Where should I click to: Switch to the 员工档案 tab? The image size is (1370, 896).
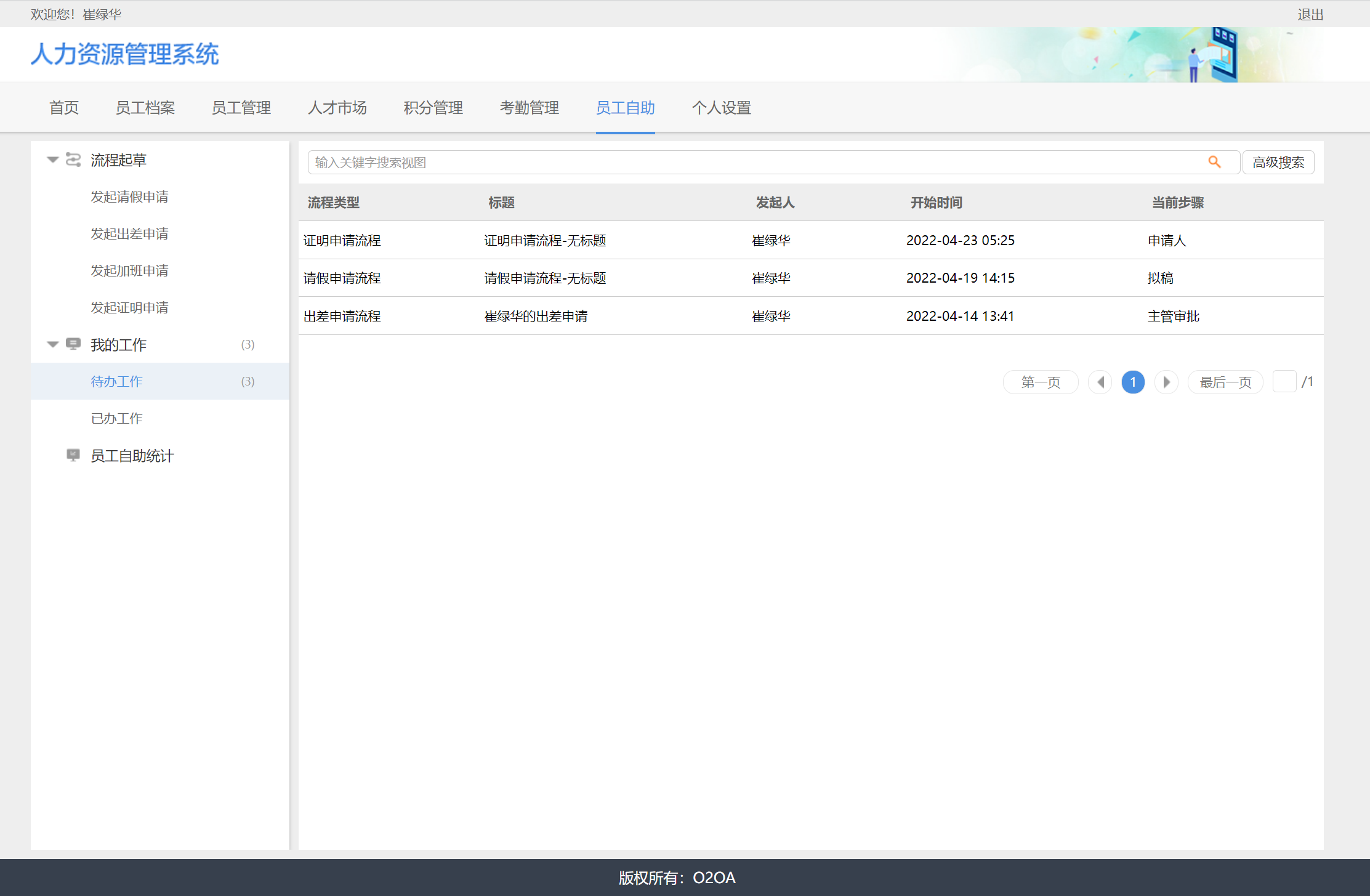point(145,108)
